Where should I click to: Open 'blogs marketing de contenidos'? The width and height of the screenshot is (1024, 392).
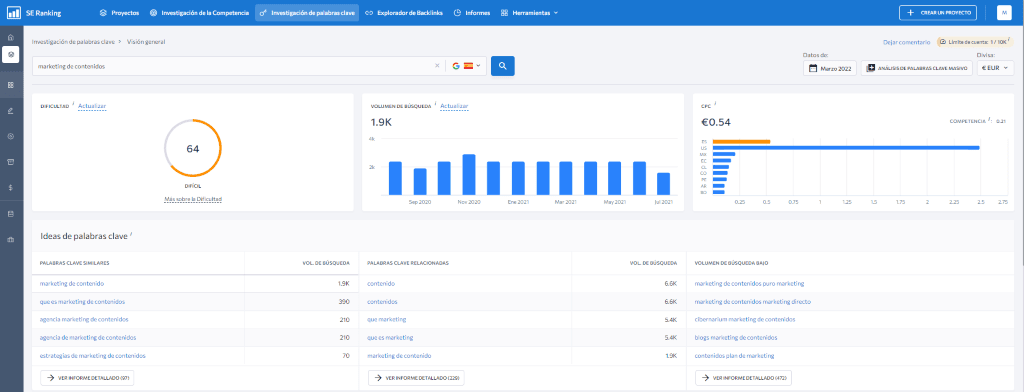click(x=736, y=338)
